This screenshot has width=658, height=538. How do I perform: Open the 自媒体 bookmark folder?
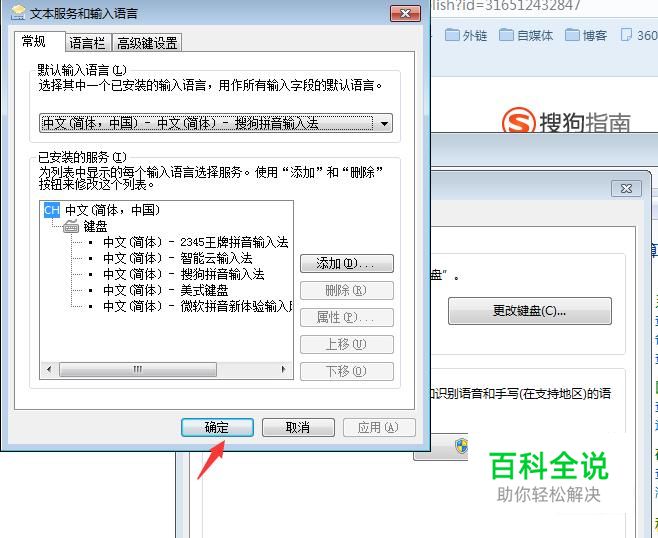click(x=526, y=35)
